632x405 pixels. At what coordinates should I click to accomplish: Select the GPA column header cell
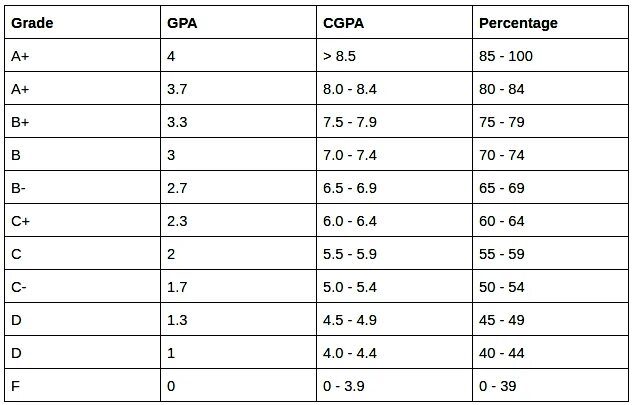click(239, 23)
